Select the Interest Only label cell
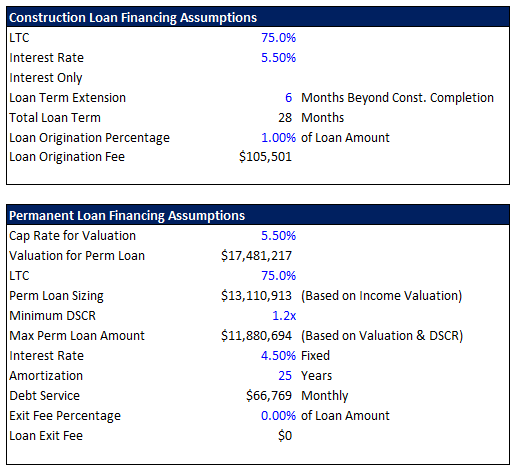515x472 pixels. [x=46, y=78]
